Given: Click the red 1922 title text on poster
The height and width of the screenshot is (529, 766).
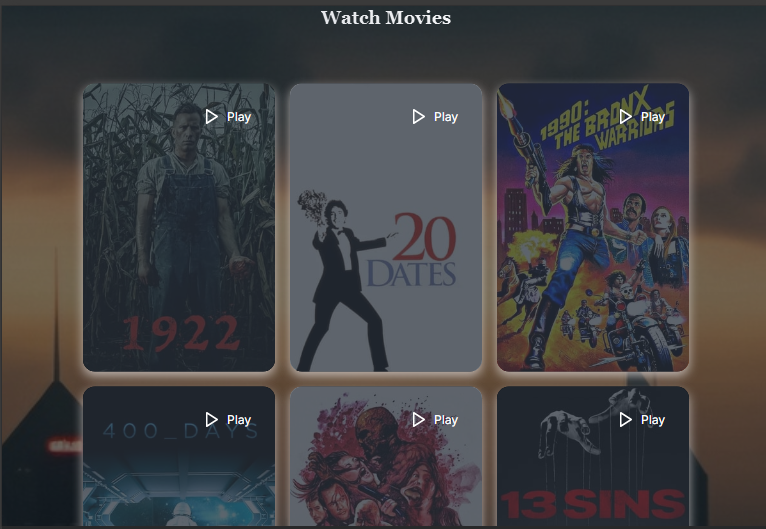Looking at the screenshot, I should point(181,333).
